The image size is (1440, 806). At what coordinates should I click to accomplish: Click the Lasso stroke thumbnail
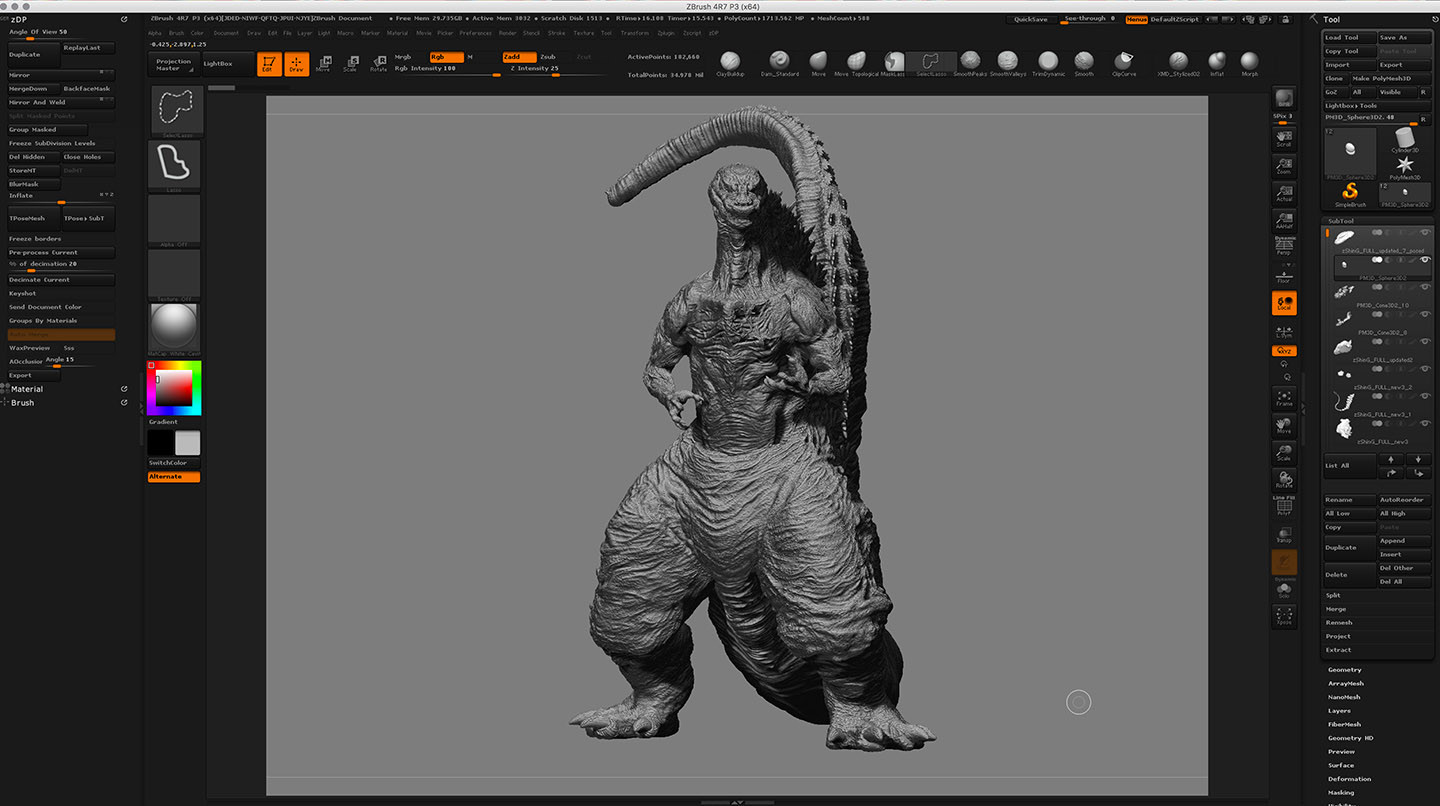pos(174,165)
